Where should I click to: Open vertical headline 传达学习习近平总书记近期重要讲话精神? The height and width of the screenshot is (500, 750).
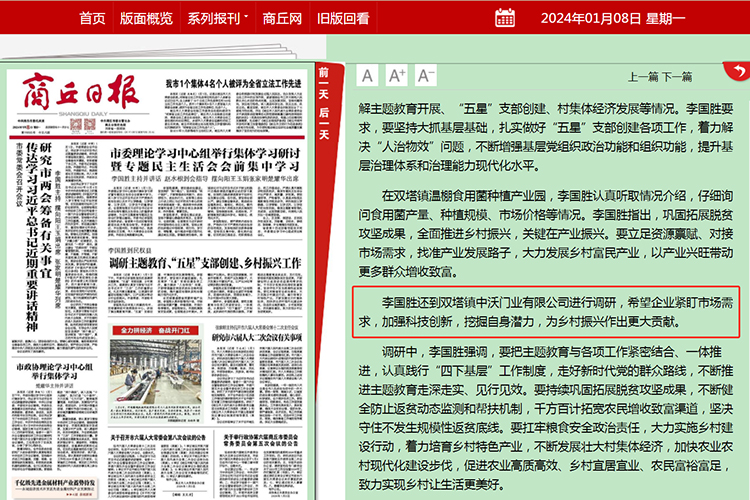coord(32,237)
